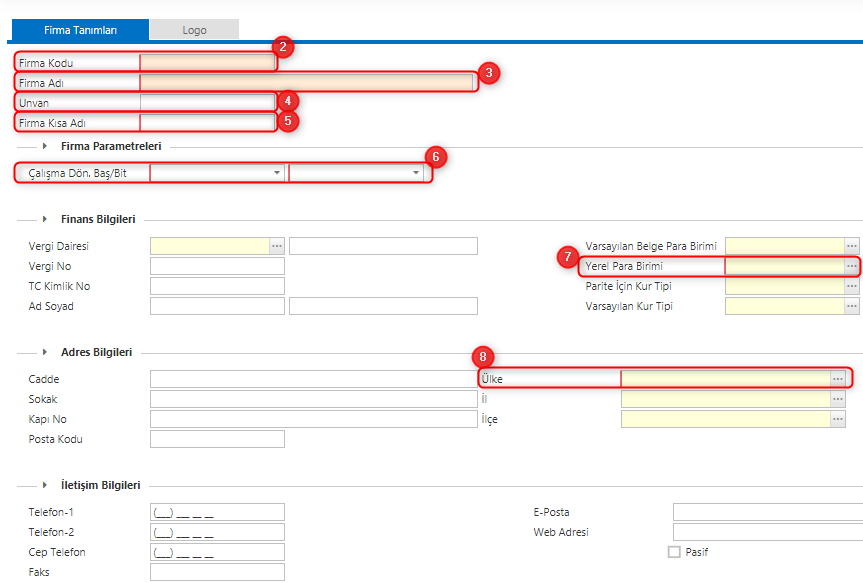Open the Çalışma Dön. Bit dropdown
This screenshot has height=583, width=863.
(x=417, y=172)
